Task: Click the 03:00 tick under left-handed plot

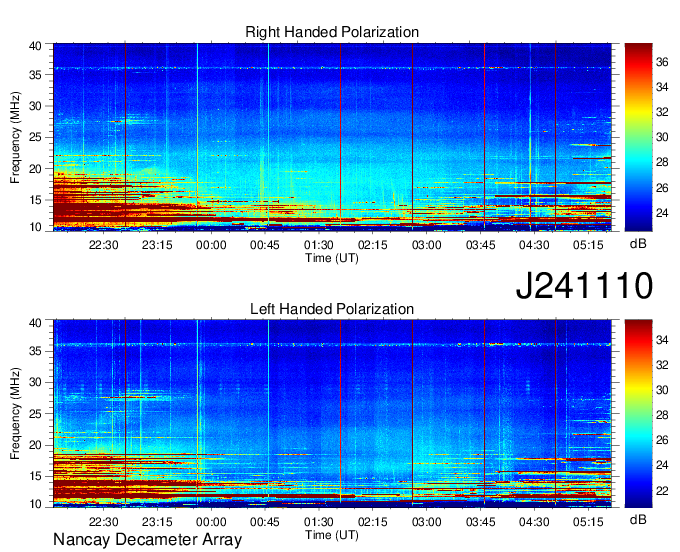Action: pyautogui.click(x=427, y=522)
